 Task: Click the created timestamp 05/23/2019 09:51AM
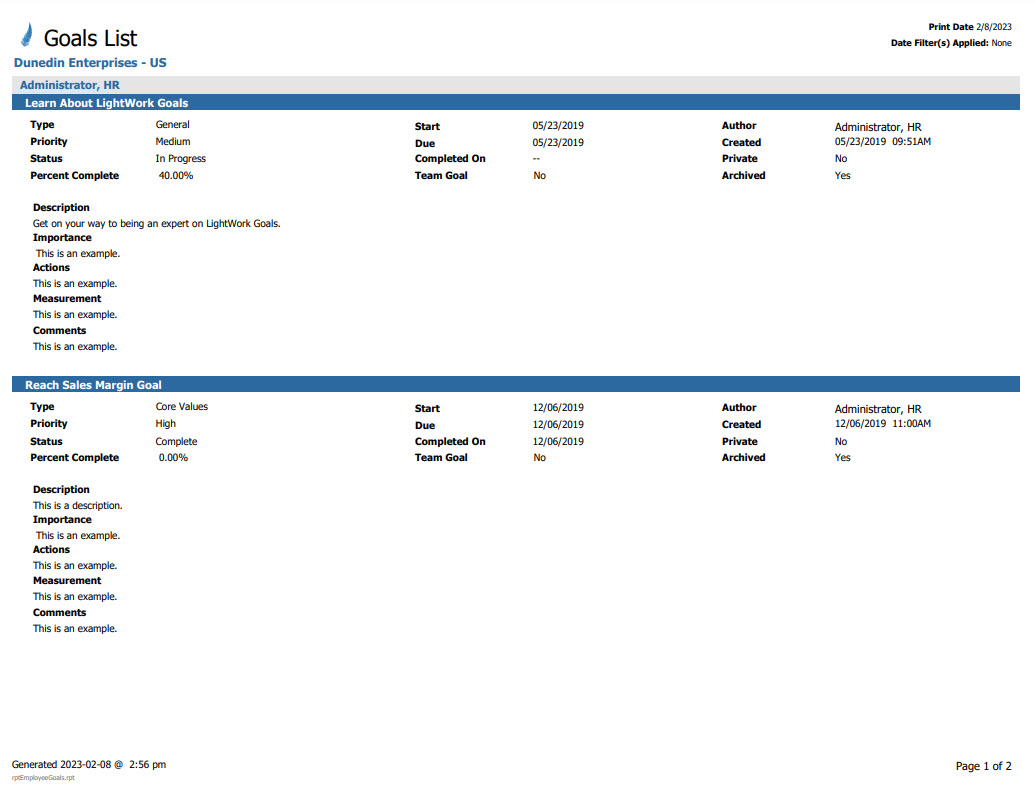pyautogui.click(x=882, y=142)
